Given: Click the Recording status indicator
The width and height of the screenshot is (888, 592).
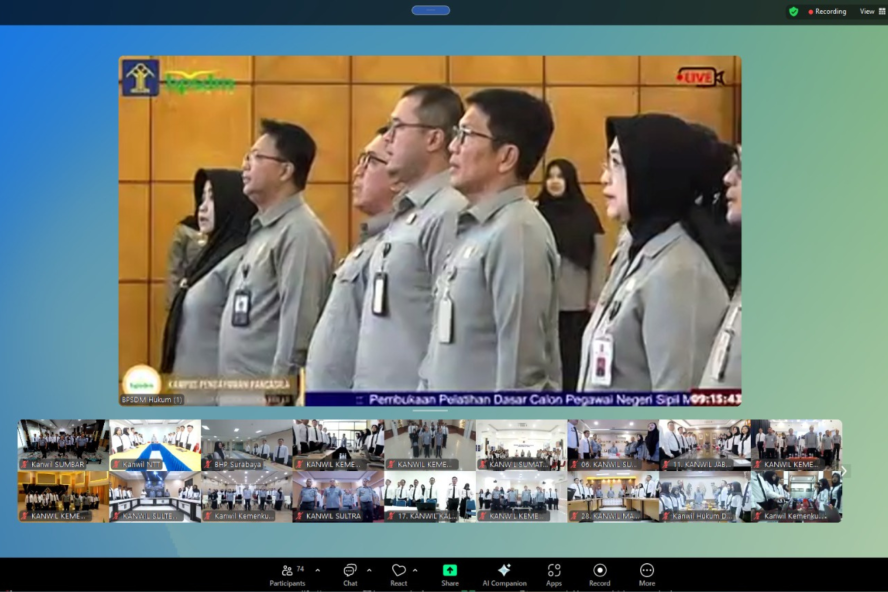Looking at the screenshot, I should 827,11.
